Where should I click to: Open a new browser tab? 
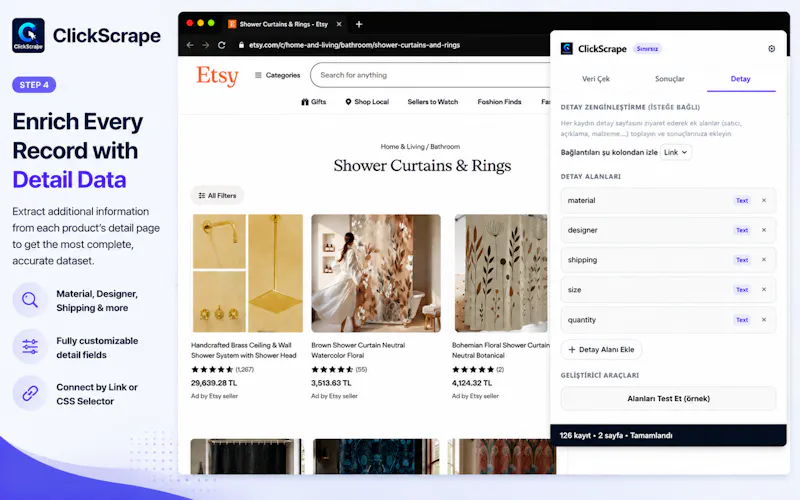359,24
